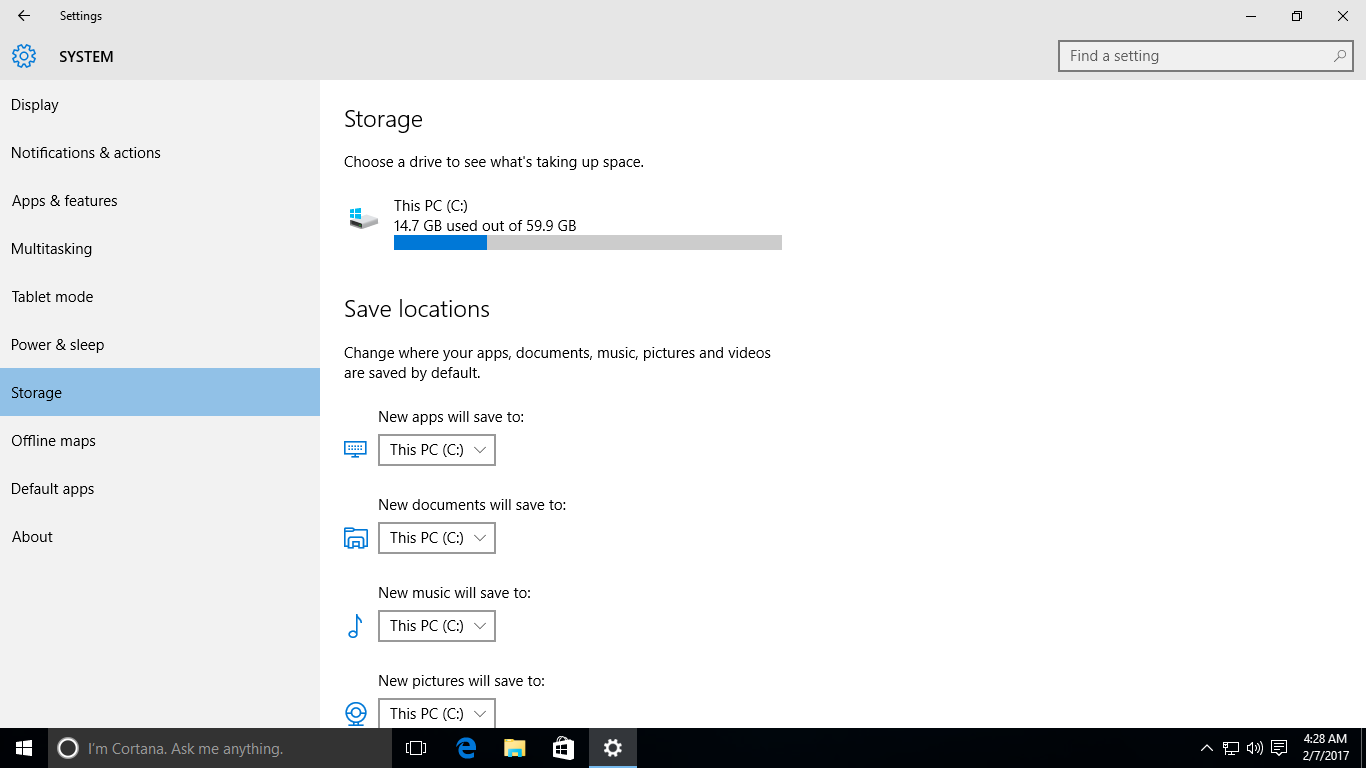1366x768 pixels.
Task: Launch Microsoft Edge from the taskbar
Action: (465, 748)
